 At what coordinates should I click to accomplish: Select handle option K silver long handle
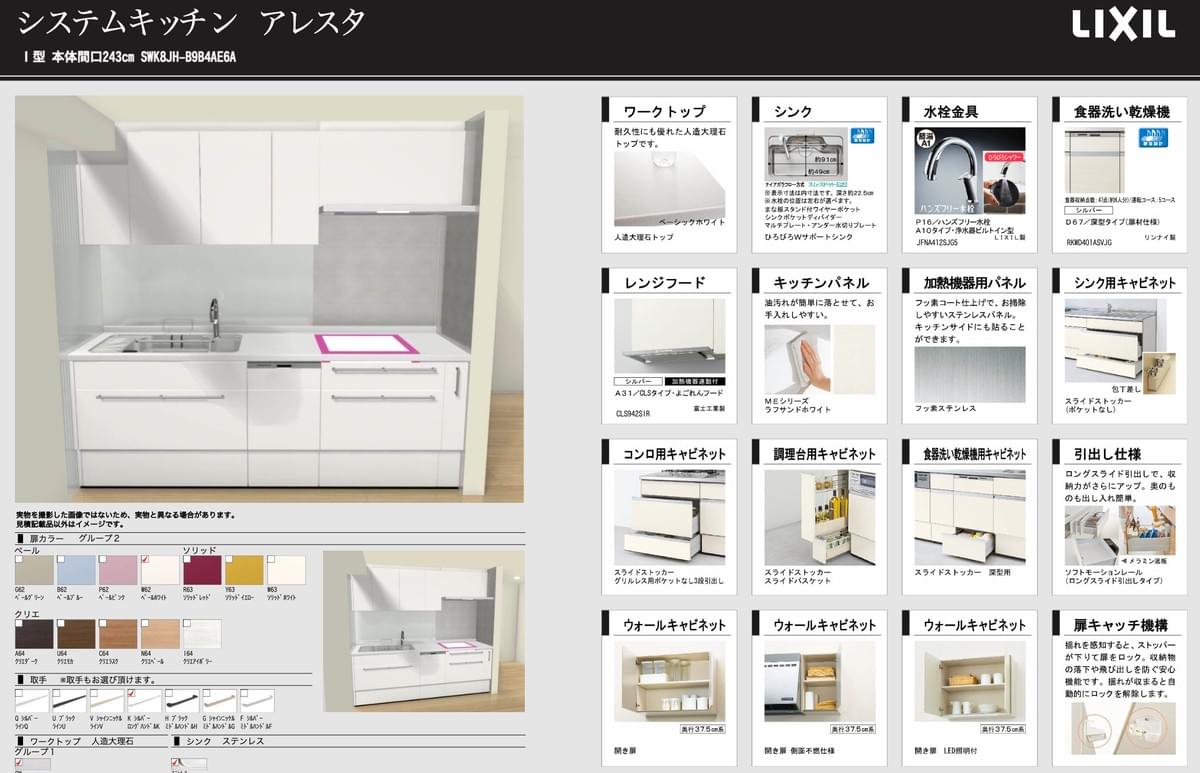144,700
